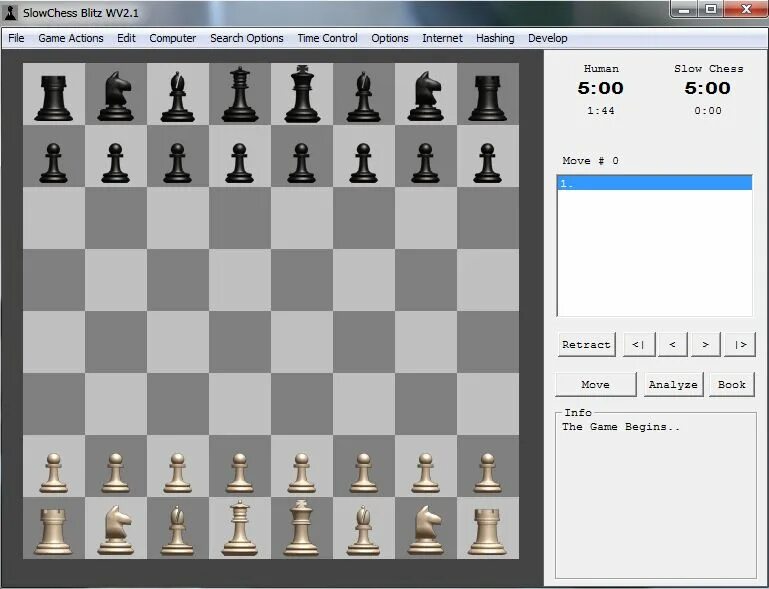Open the Search Options menu
Image resolution: width=769 pixels, height=589 pixels.
click(x=247, y=38)
